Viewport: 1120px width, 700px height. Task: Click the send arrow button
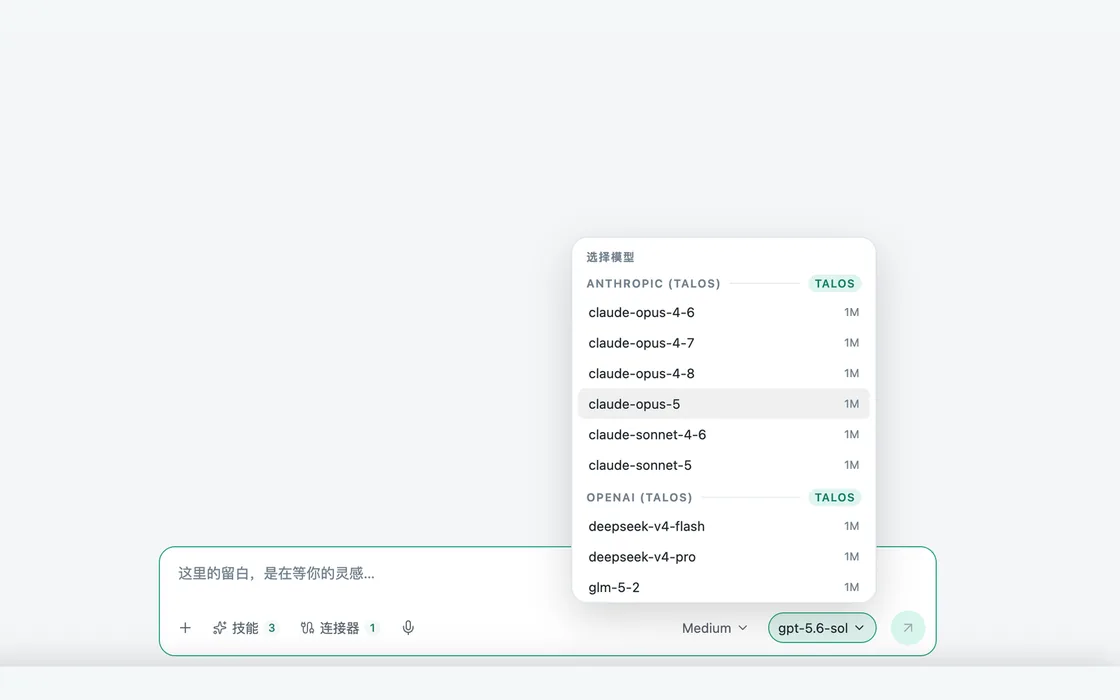908,628
